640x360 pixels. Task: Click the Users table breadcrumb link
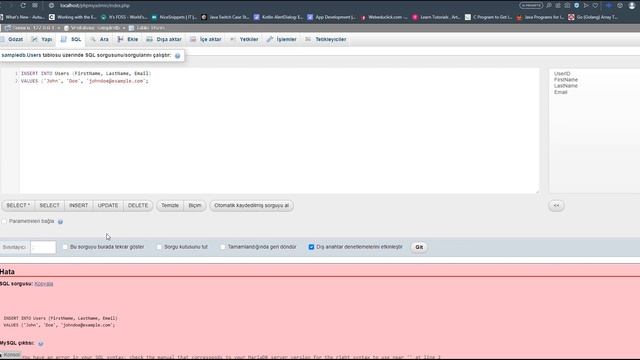147,28
